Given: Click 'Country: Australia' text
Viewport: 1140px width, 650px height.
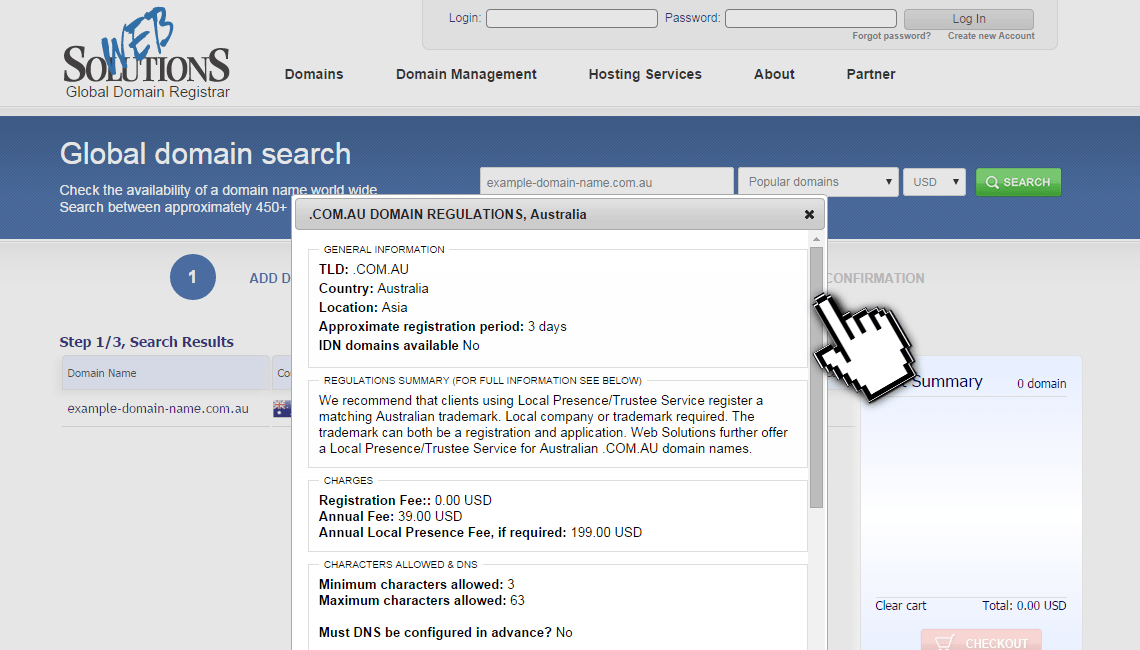Looking at the screenshot, I should [374, 289].
